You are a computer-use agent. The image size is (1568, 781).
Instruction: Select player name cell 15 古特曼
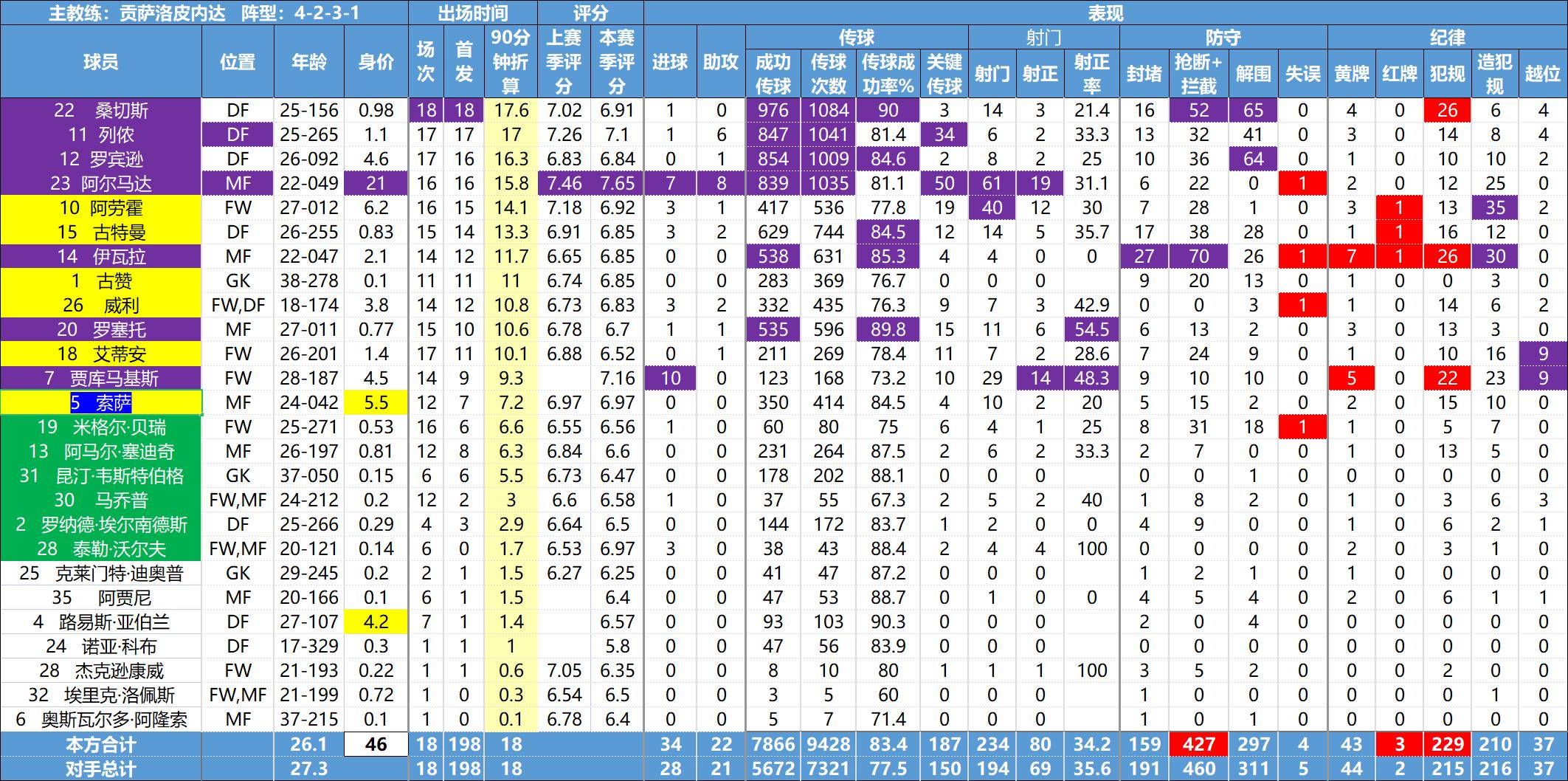coord(101,232)
